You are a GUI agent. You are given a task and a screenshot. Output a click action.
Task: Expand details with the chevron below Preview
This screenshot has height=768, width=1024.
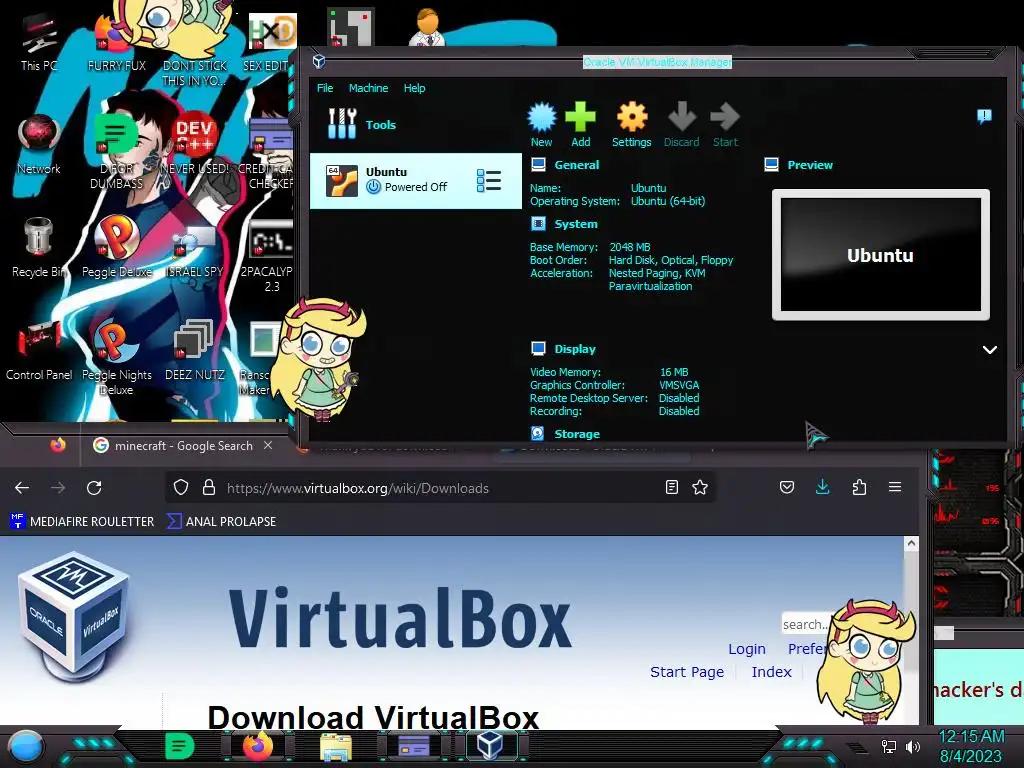(989, 349)
